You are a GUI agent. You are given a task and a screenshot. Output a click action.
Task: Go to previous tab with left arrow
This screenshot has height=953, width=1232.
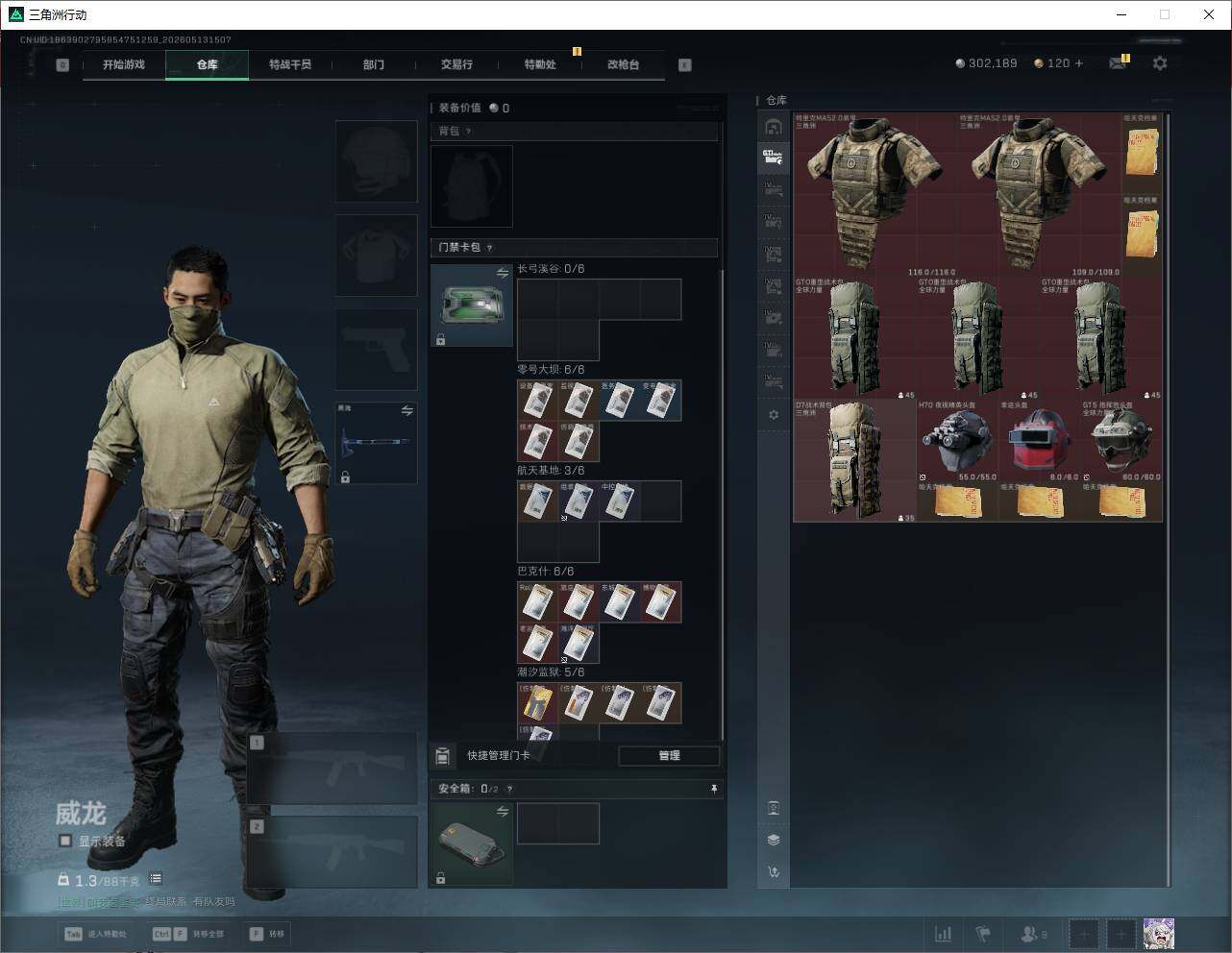click(62, 65)
